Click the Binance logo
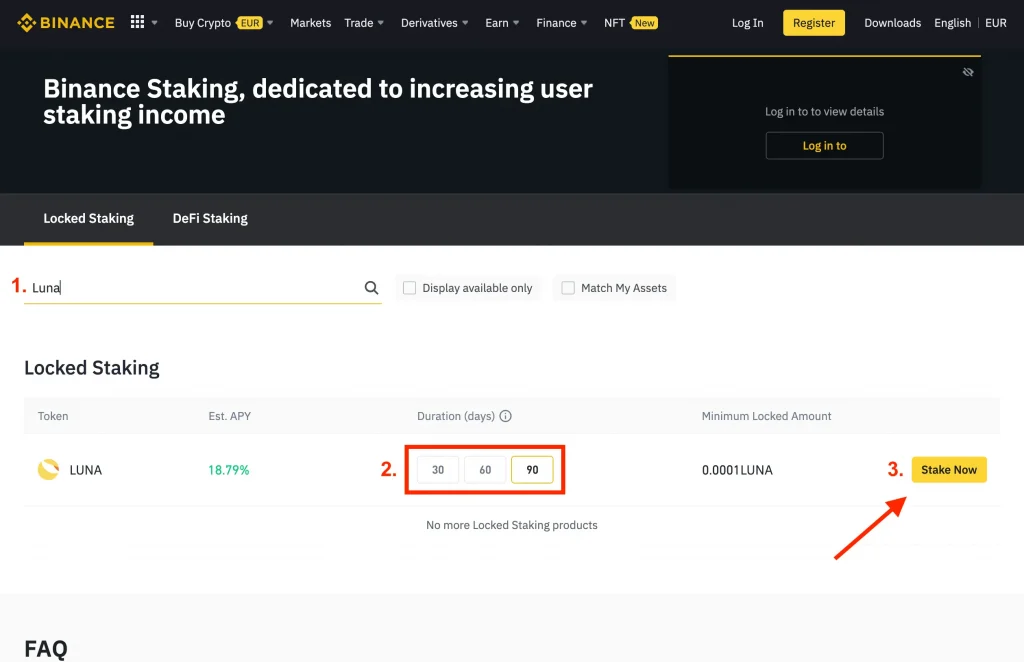The width and height of the screenshot is (1024, 662). (66, 22)
